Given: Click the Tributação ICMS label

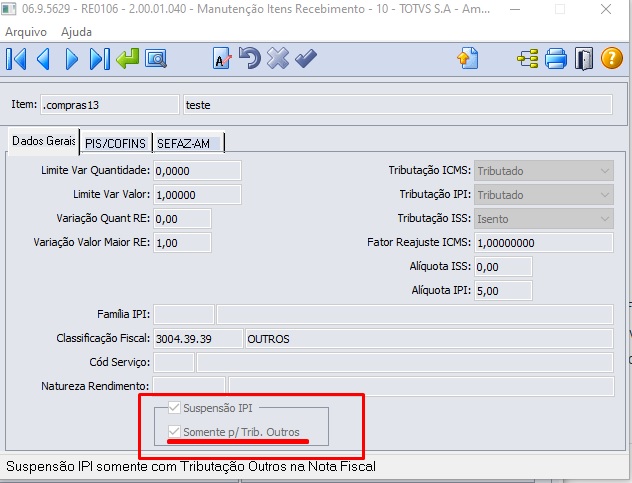Looking at the screenshot, I should (x=430, y=170).
